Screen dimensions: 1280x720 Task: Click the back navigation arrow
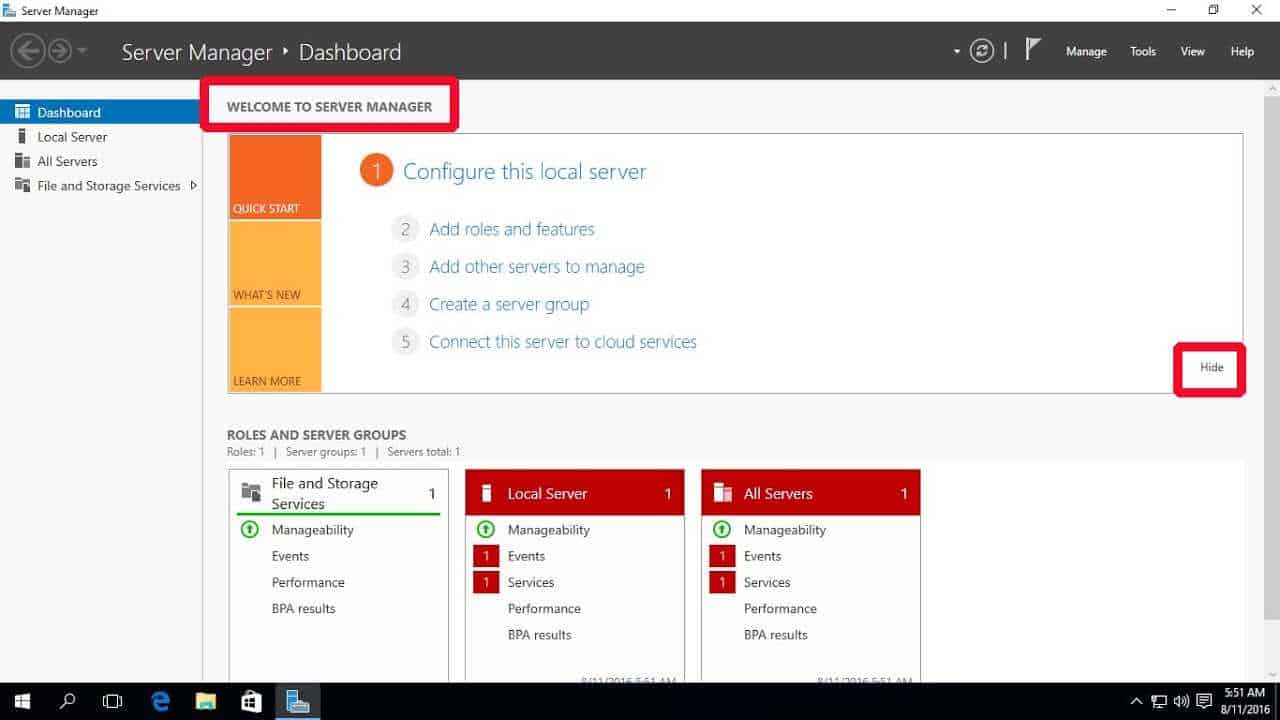(x=28, y=51)
